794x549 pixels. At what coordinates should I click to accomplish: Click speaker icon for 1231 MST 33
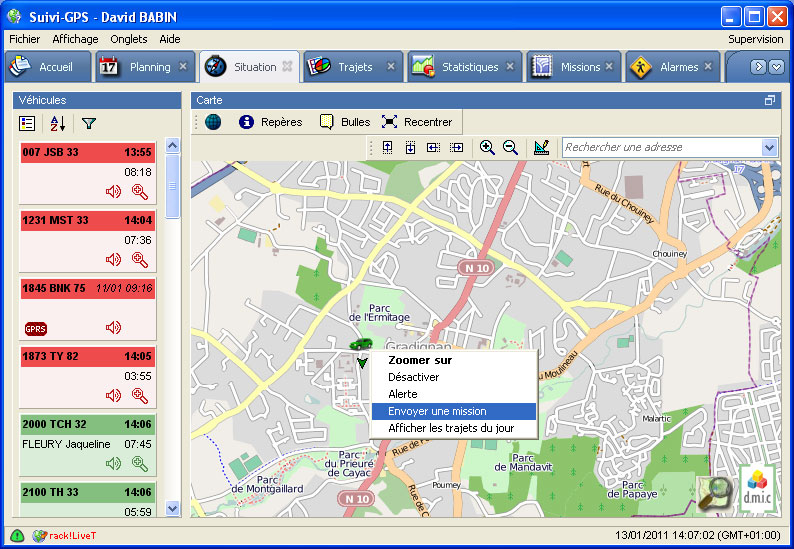coord(113,259)
